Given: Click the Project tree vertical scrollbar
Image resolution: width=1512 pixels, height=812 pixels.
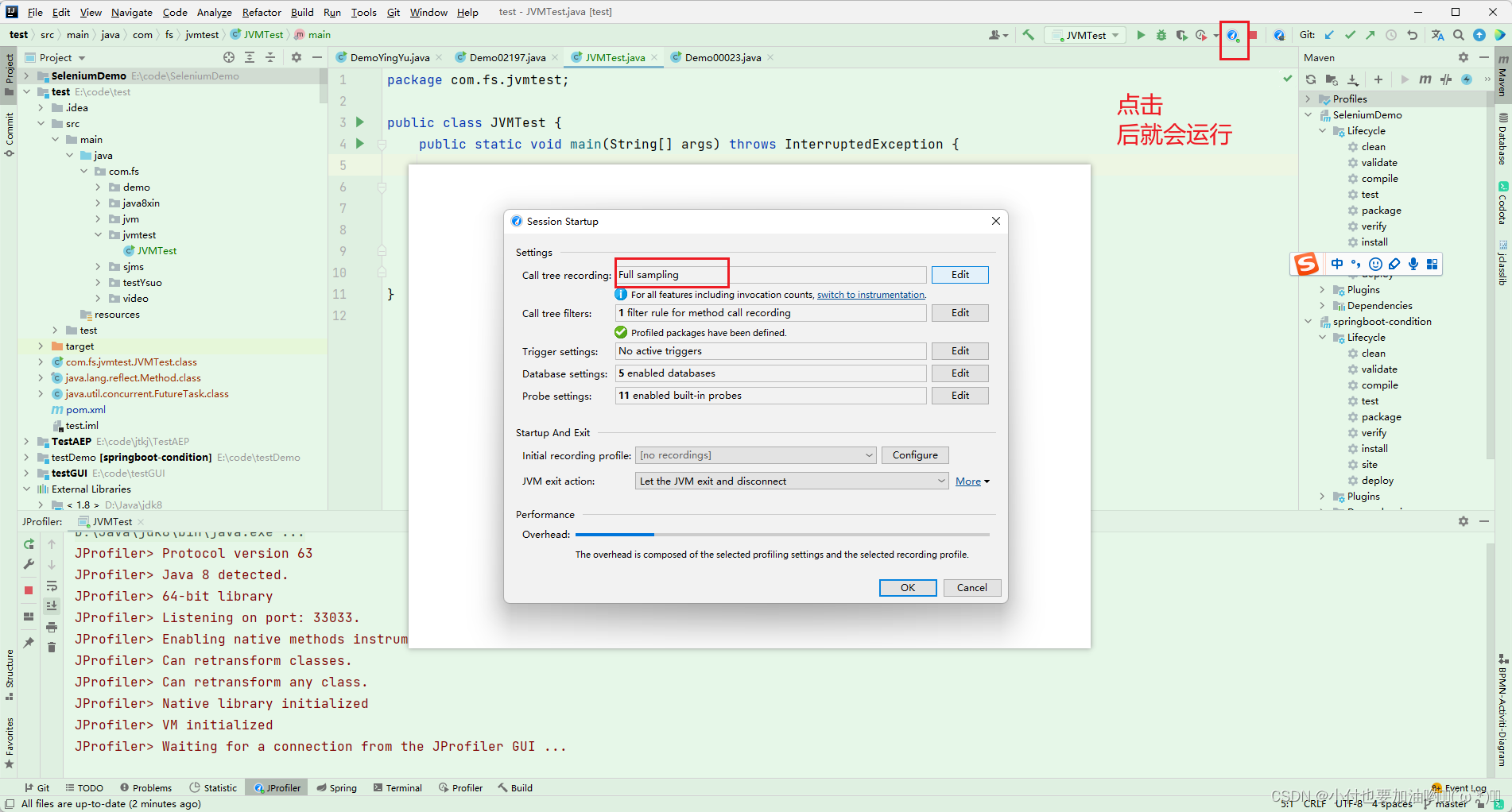Looking at the screenshot, I should (324, 86).
